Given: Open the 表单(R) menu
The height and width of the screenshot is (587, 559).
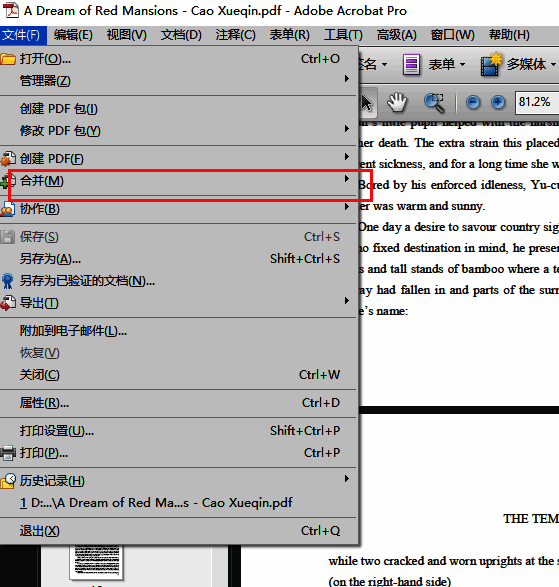Looking at the screenshot, I should tap(289, 35).
